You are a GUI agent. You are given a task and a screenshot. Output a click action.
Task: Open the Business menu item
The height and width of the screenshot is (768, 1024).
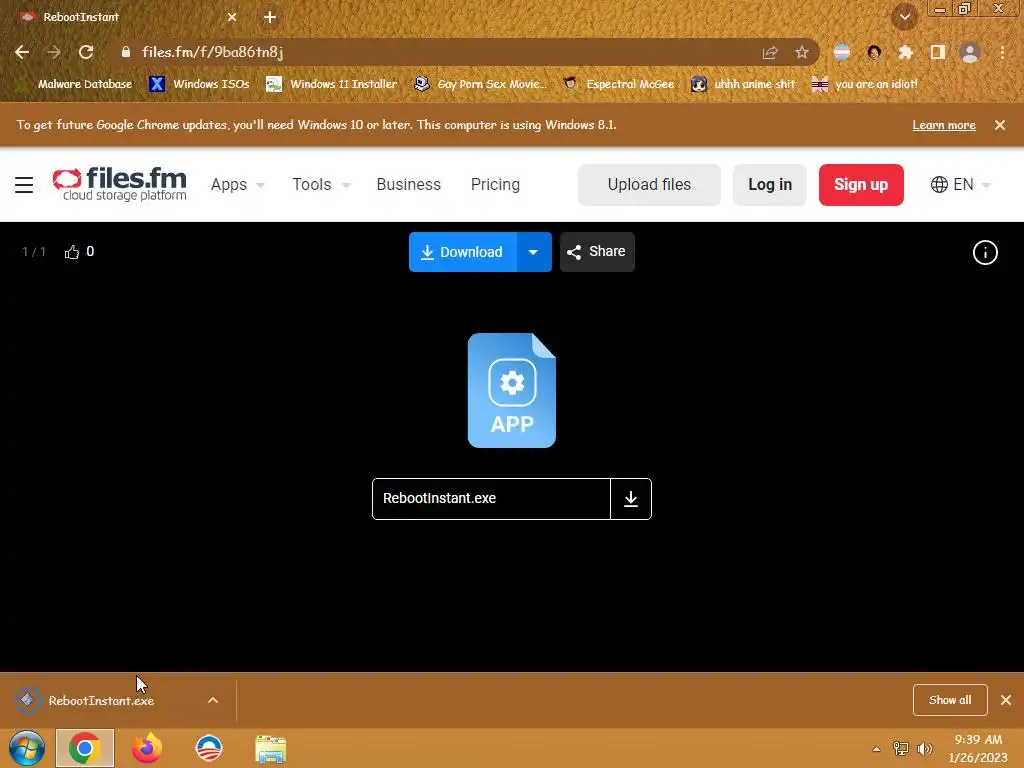point(408,185)
